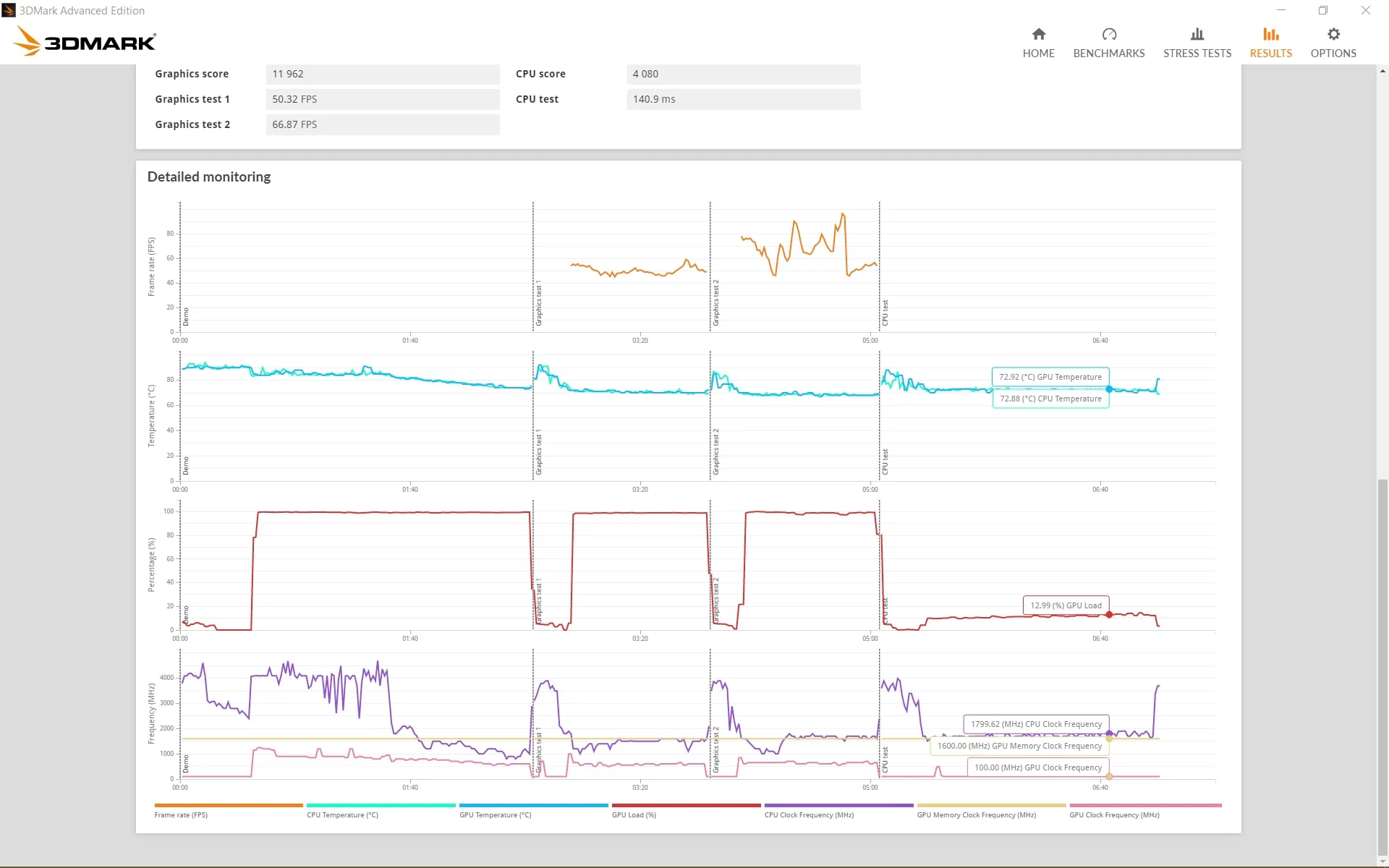Screen dimensions: 1389x868
Task: Click the 72.88 CPU Temperature tooltip
Action: click(1050, 399)
